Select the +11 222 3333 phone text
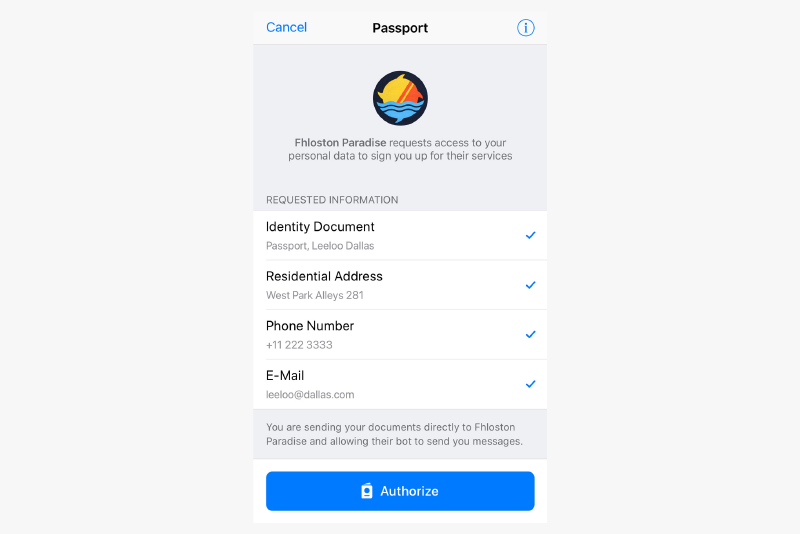Viewport: 800px width, 534px height. coord(299,345)
